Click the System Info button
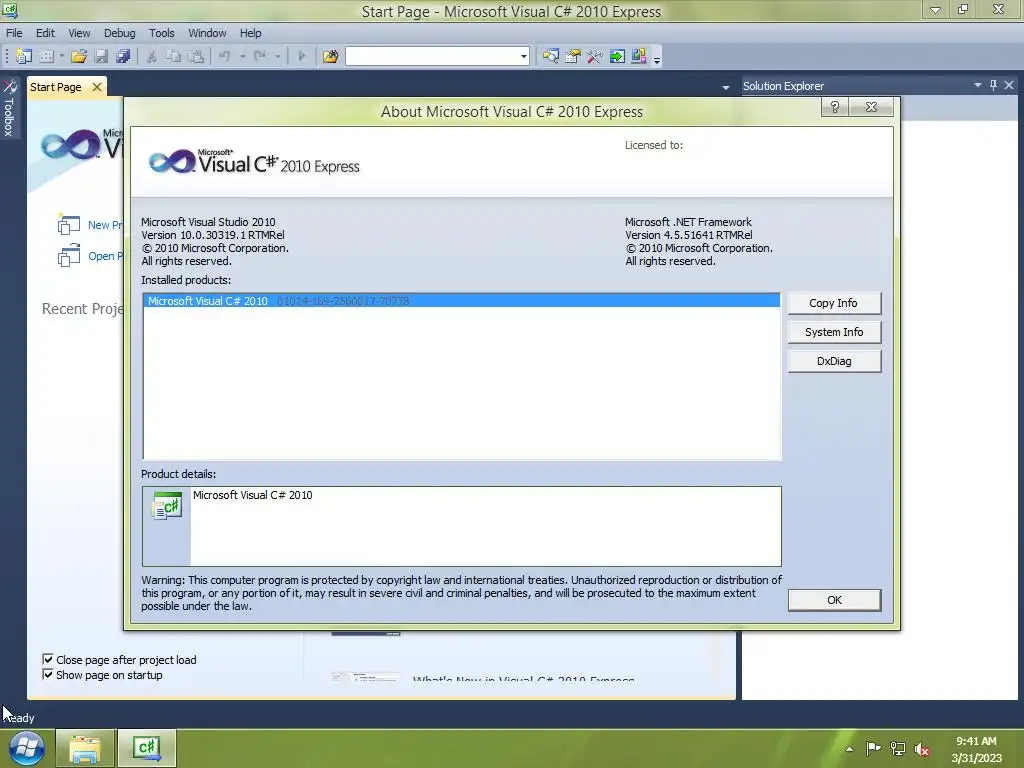Viewport: 1024px width, 768px height. pos(834,332)
